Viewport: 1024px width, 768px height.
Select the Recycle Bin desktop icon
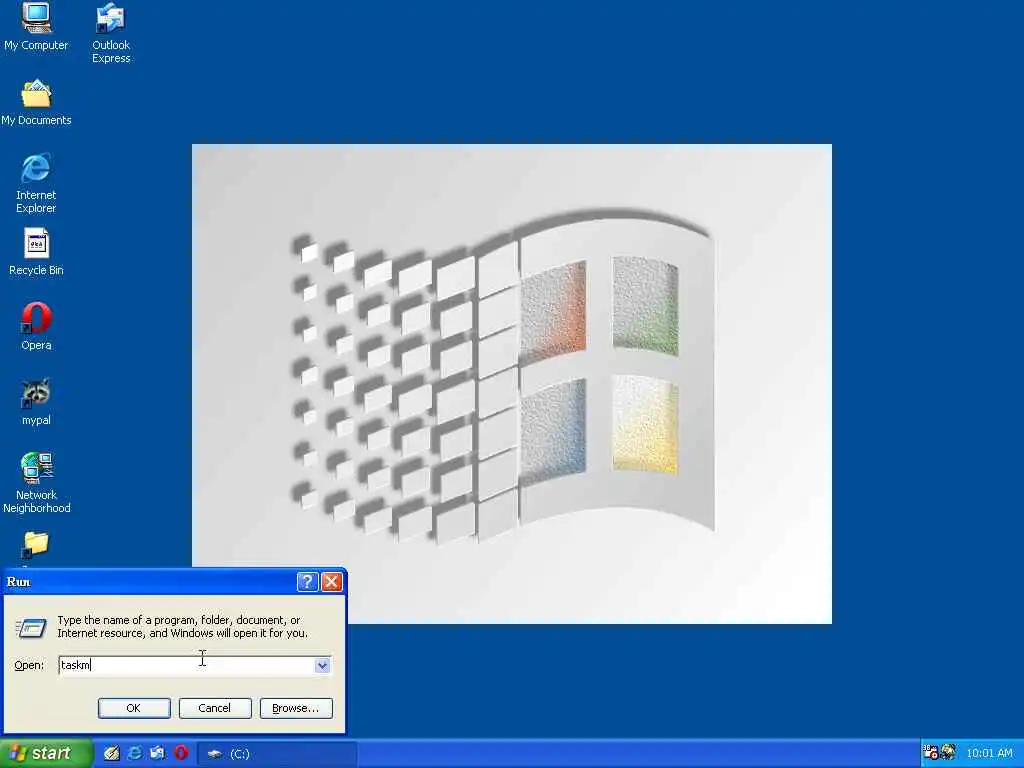click(36, 252)
